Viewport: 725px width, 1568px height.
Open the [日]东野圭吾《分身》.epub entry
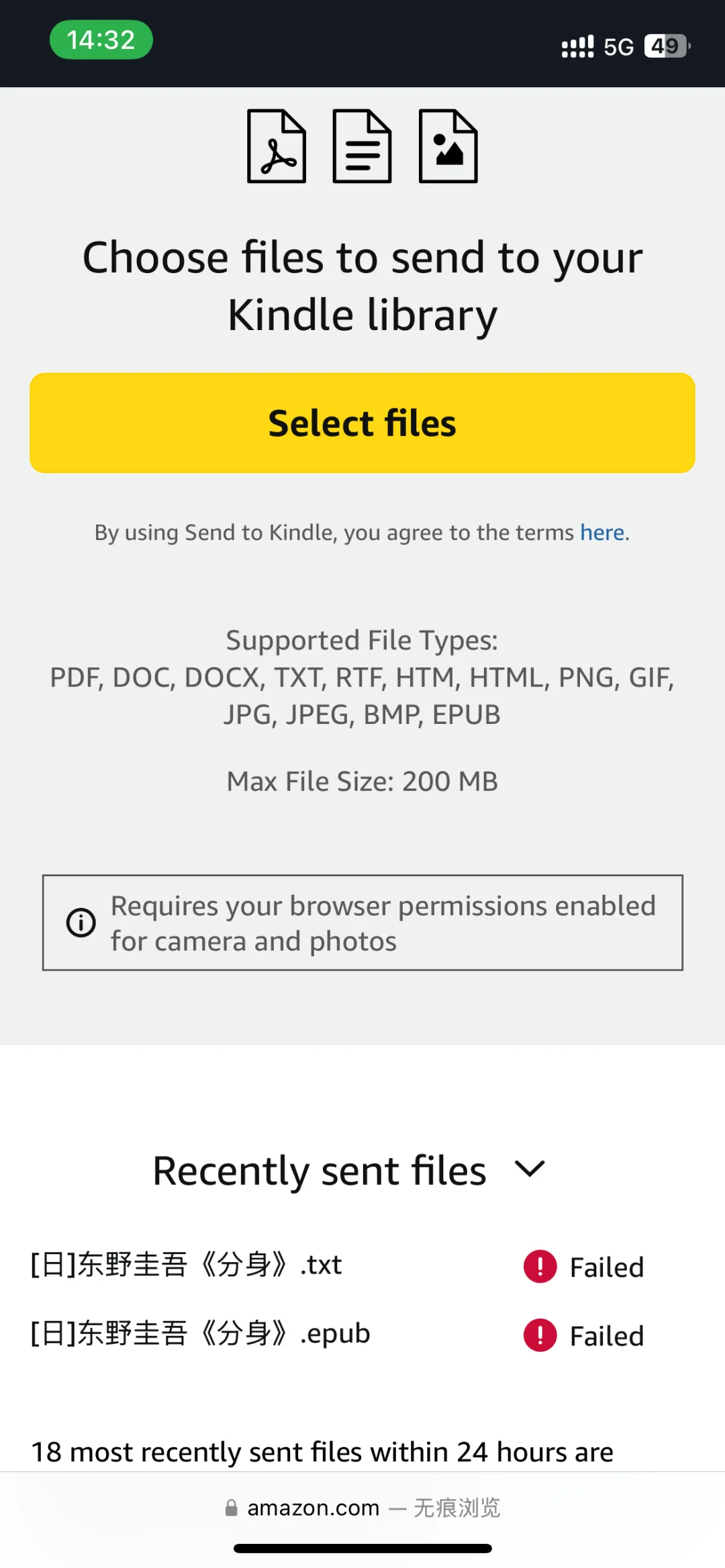click(201, 1333)
